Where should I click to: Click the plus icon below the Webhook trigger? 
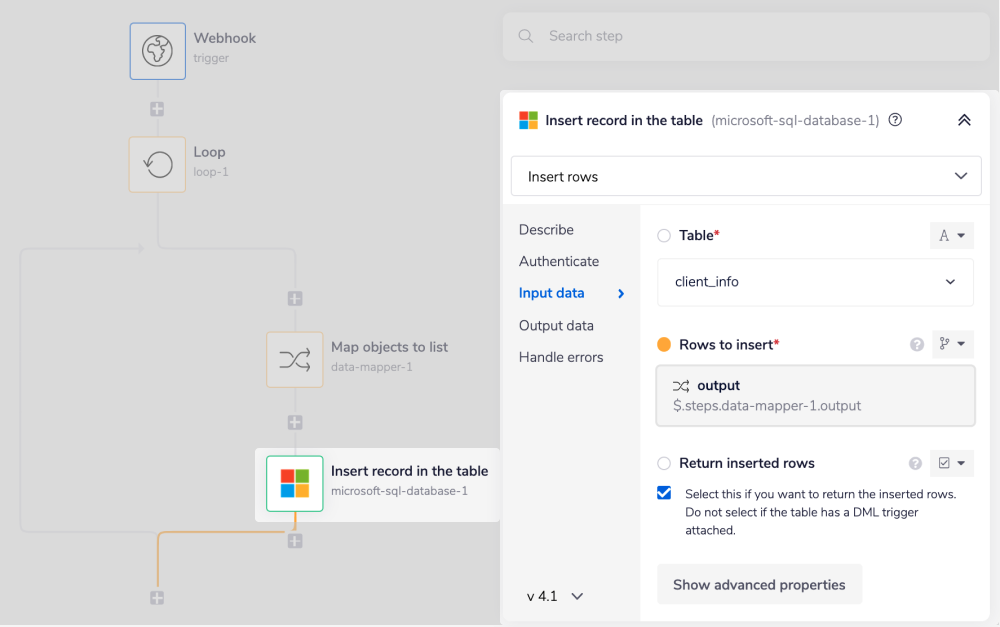157,108
